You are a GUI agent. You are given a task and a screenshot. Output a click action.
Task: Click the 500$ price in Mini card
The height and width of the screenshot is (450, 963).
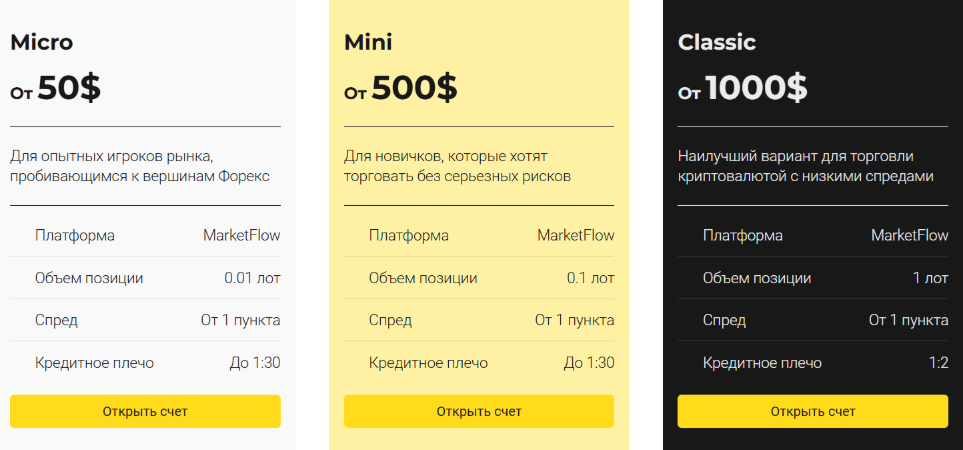tap(414, 89)
